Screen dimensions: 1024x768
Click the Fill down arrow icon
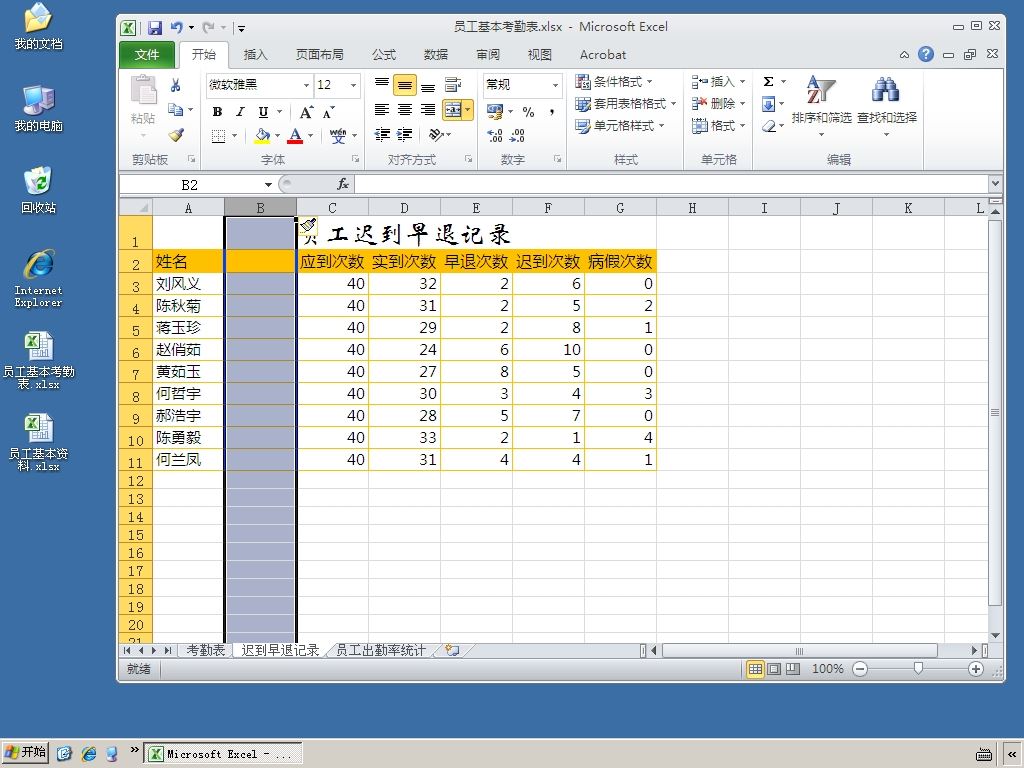point(769,104)
